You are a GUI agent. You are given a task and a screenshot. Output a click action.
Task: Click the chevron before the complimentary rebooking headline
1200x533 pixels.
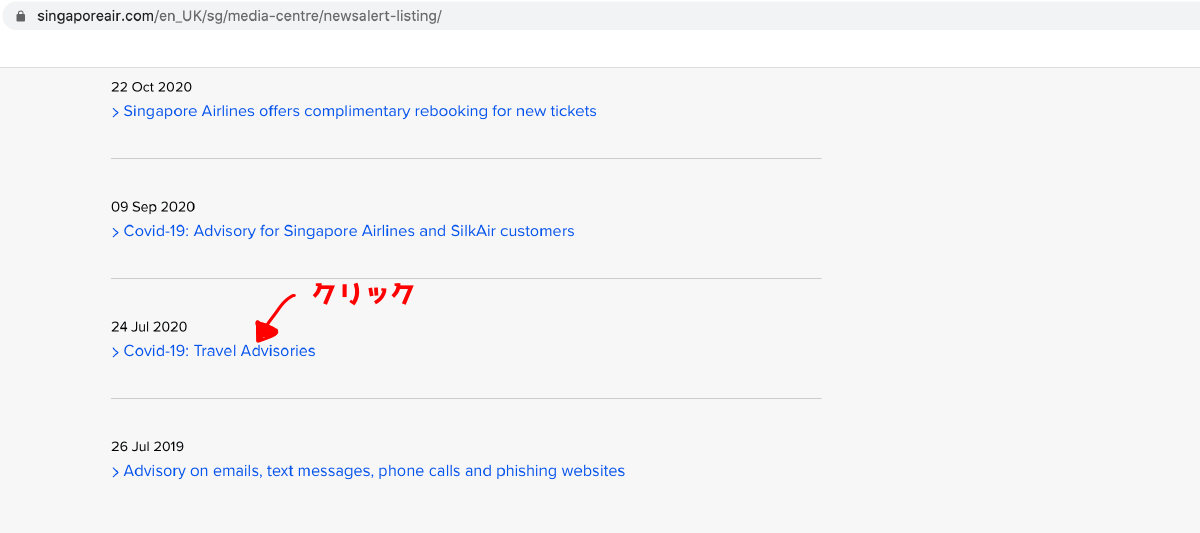(115, 113)
